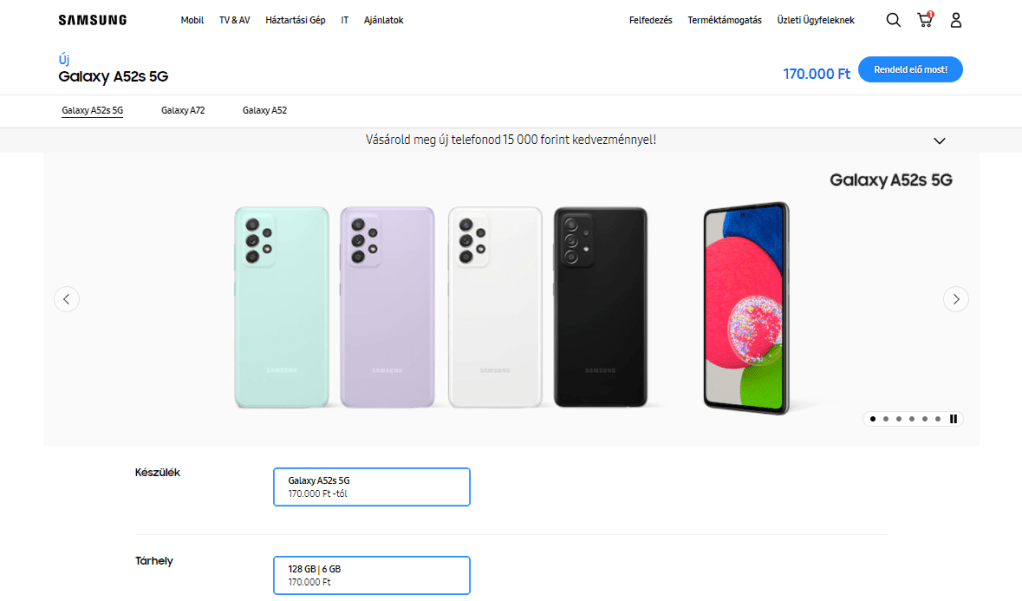Open the search magnifier icon
Viewport: 1022px width, 601px height.
[893, 20]
